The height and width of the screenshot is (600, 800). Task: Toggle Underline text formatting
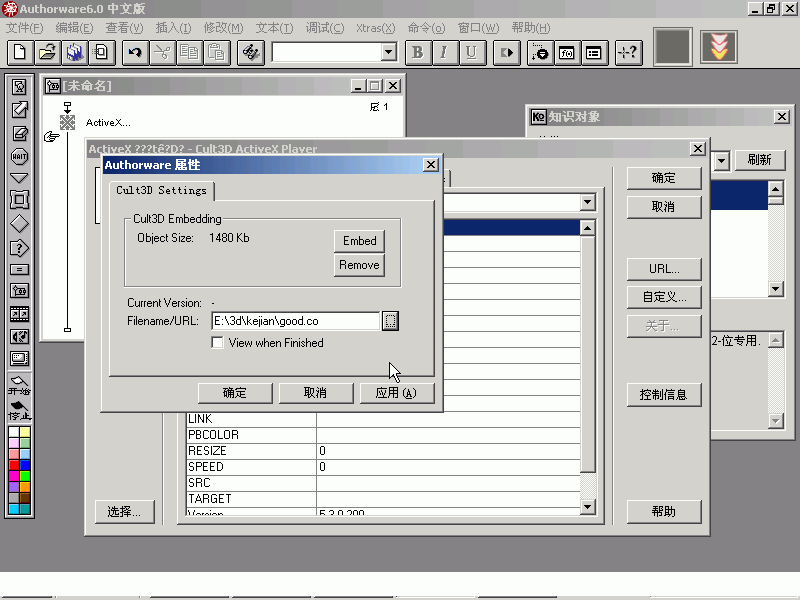[x=471, y=53]
